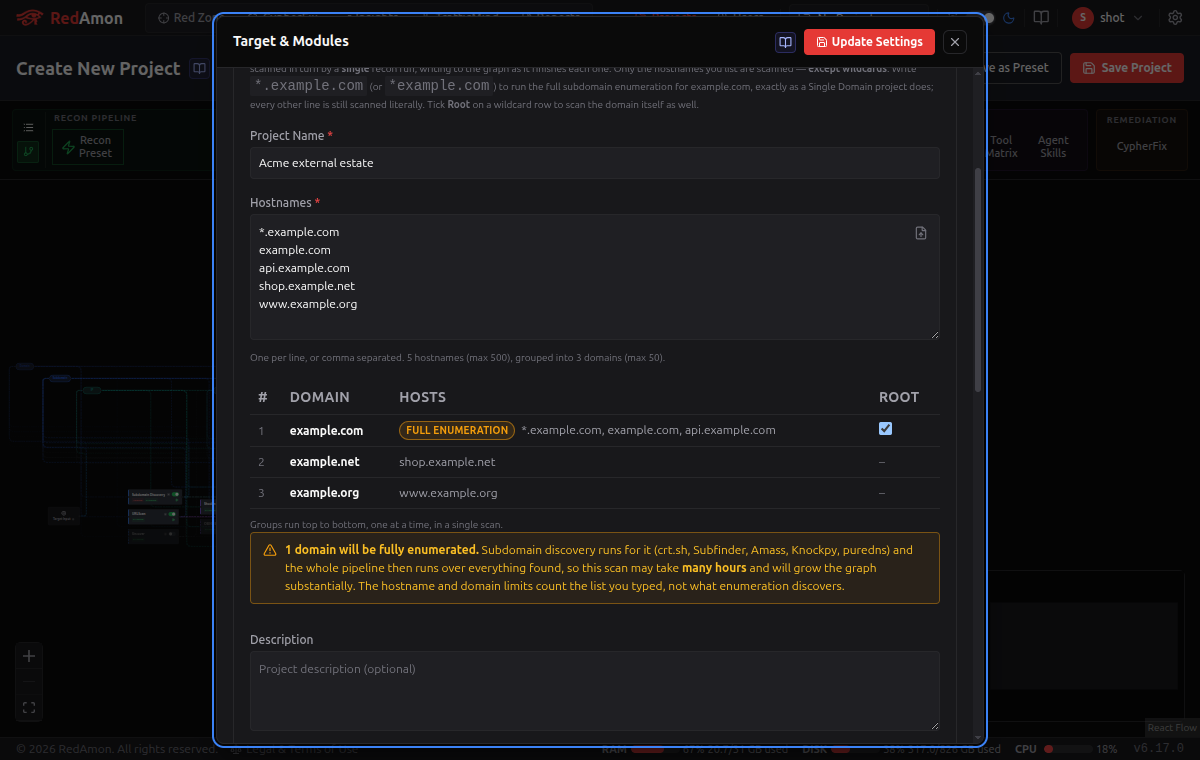Click the Project Name input field
This screenshot has width=1200, height=760.
point(594,163)
